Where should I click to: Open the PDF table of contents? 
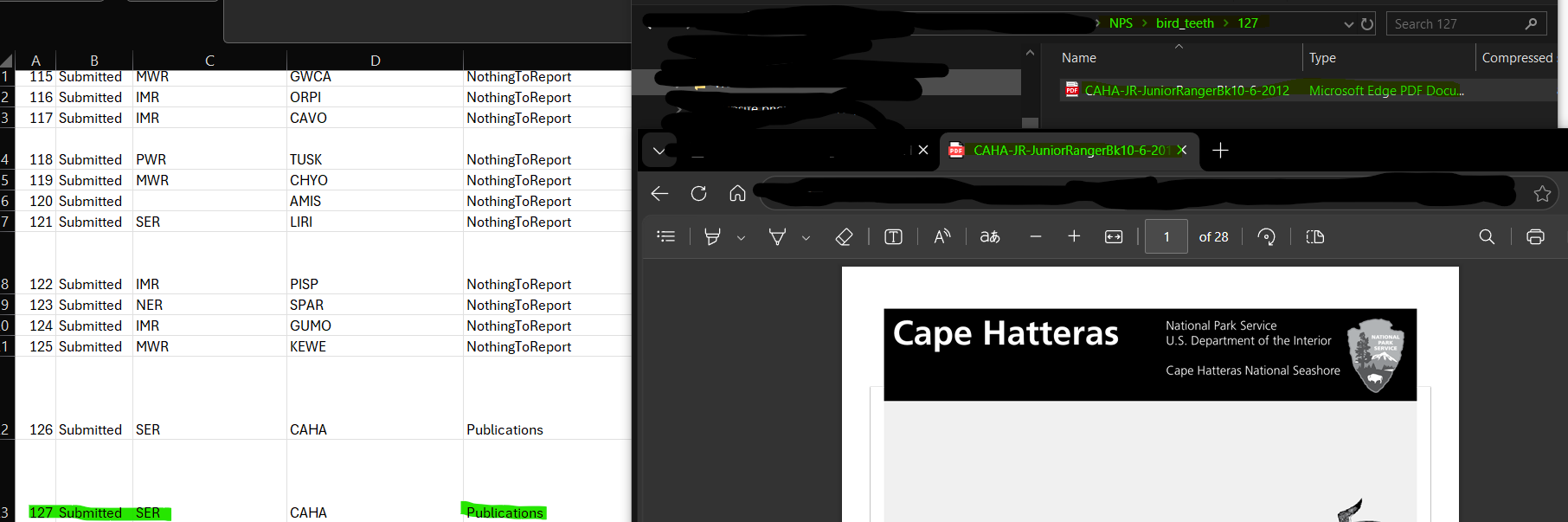pos(665,236)
